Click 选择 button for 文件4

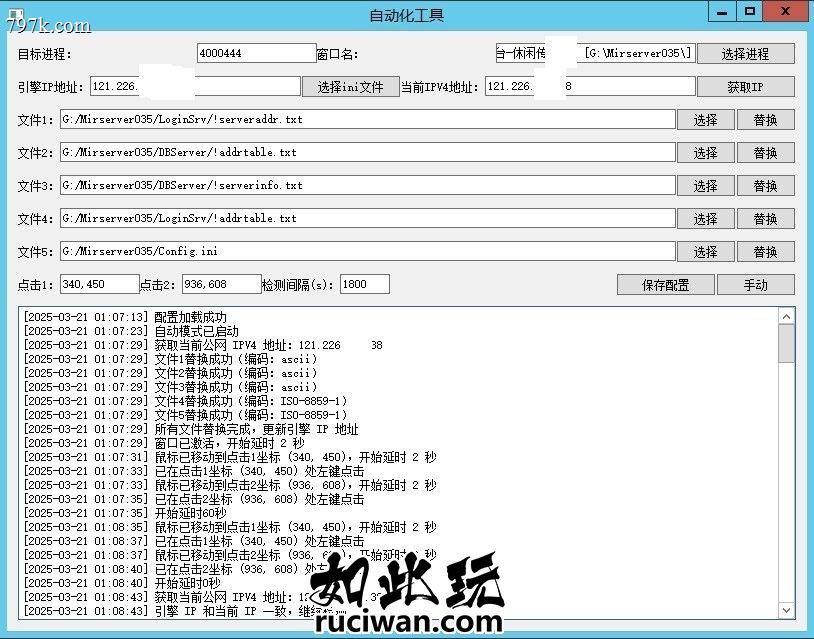(x=706, y=219)
